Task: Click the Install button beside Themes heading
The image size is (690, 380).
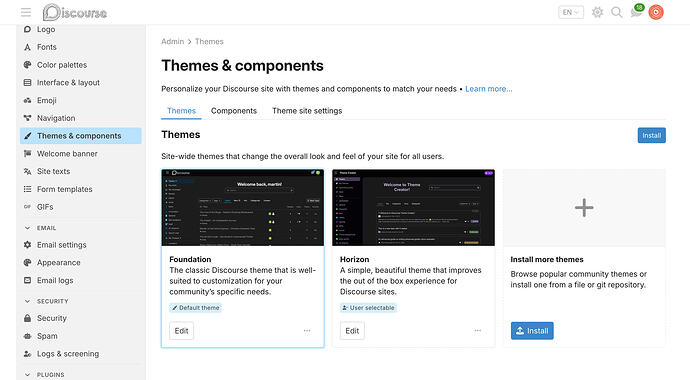Action: (652, 135)
